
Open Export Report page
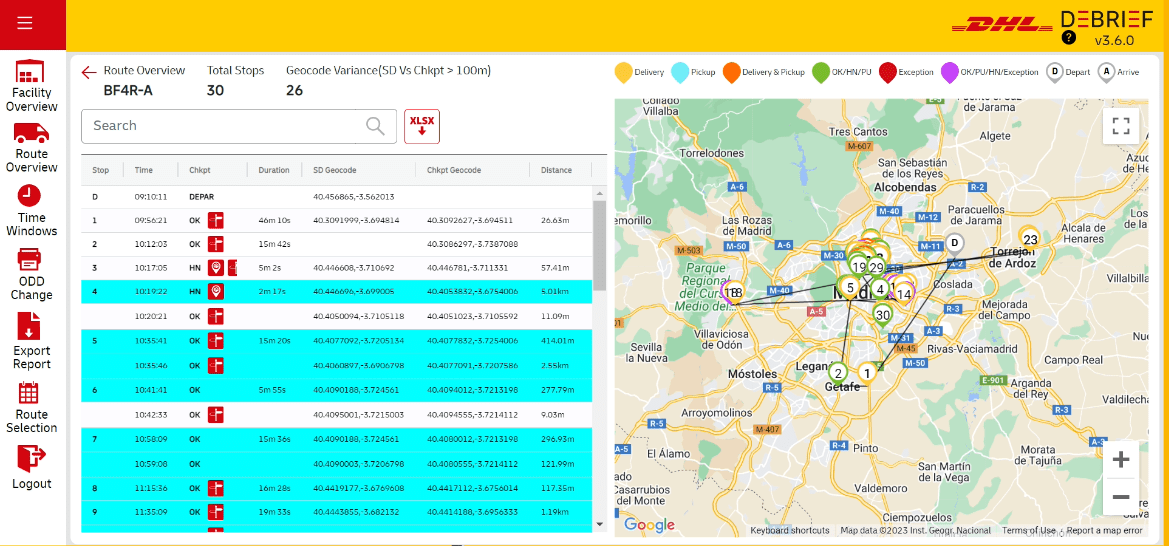point(32,342)
